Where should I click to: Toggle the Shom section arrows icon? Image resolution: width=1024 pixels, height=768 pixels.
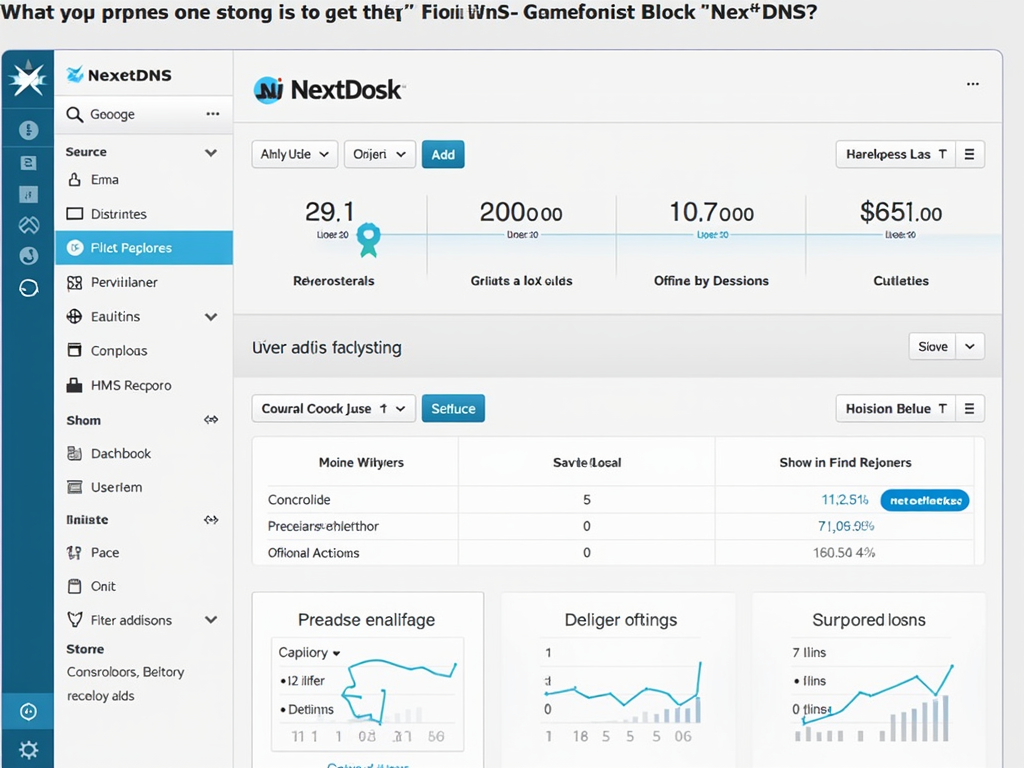[211, 420]
